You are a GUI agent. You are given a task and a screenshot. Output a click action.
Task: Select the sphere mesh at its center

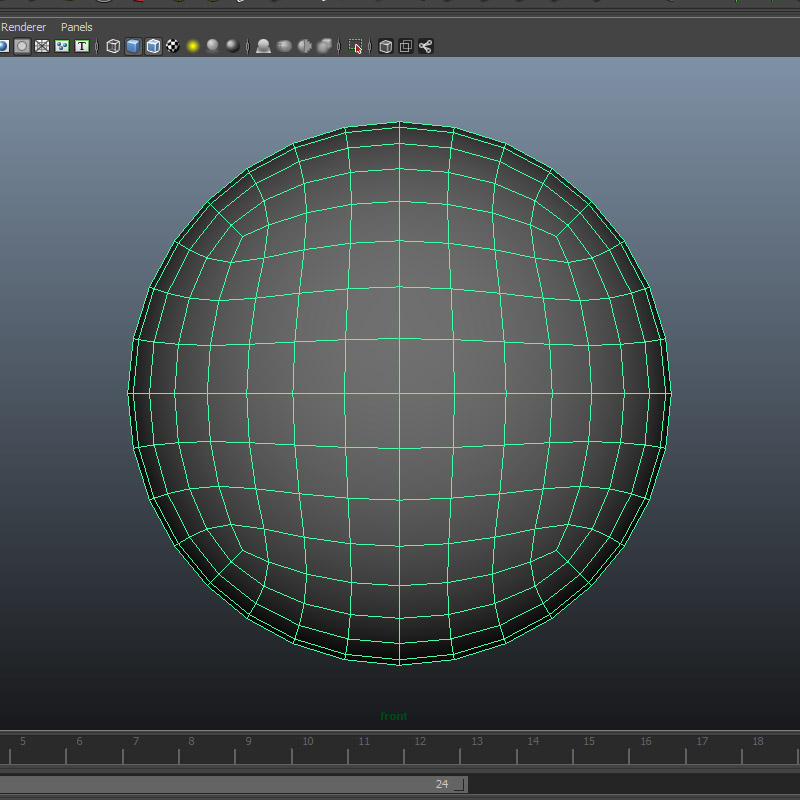coord(400,393)
